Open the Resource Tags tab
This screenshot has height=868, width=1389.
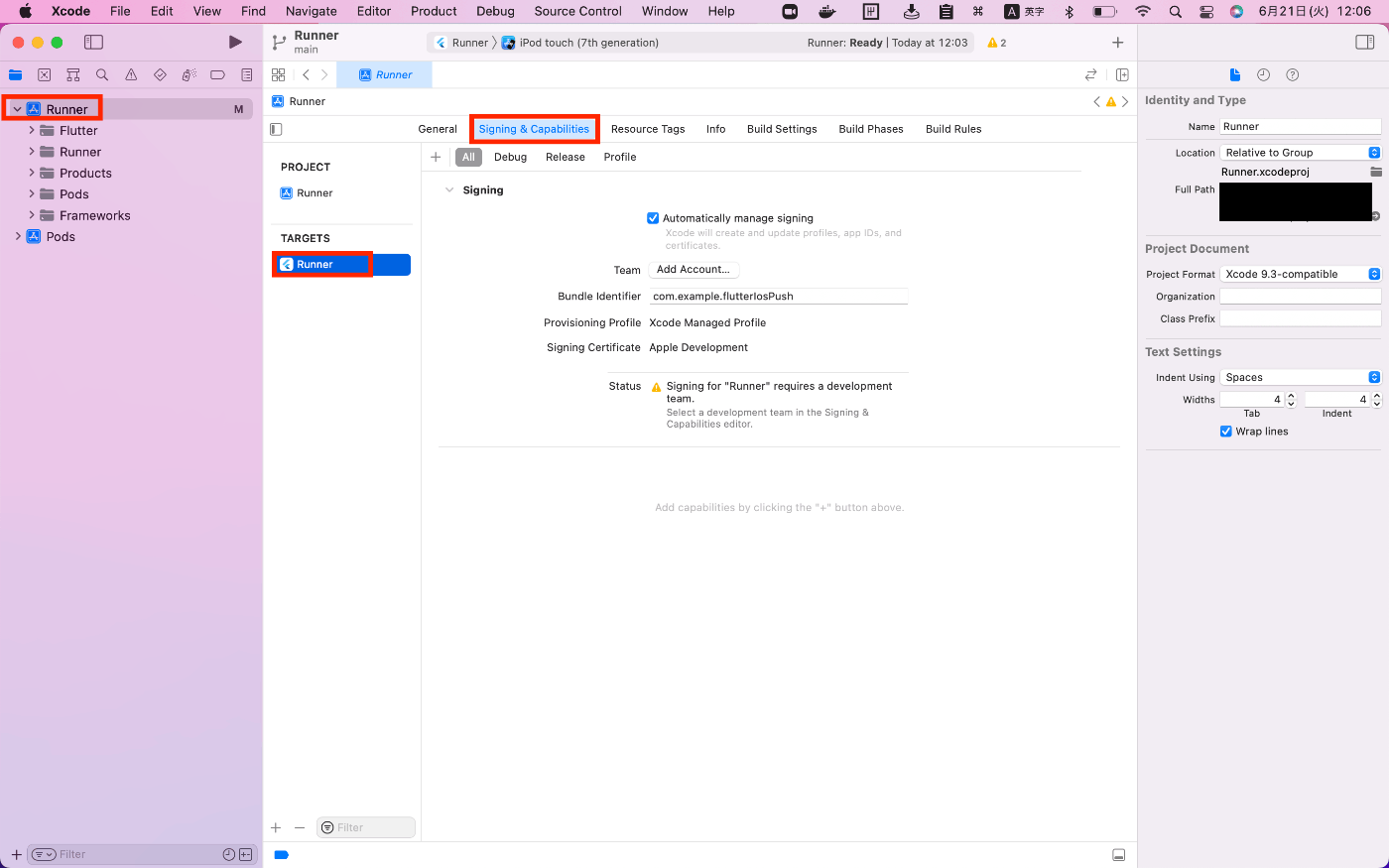(648, 129)
